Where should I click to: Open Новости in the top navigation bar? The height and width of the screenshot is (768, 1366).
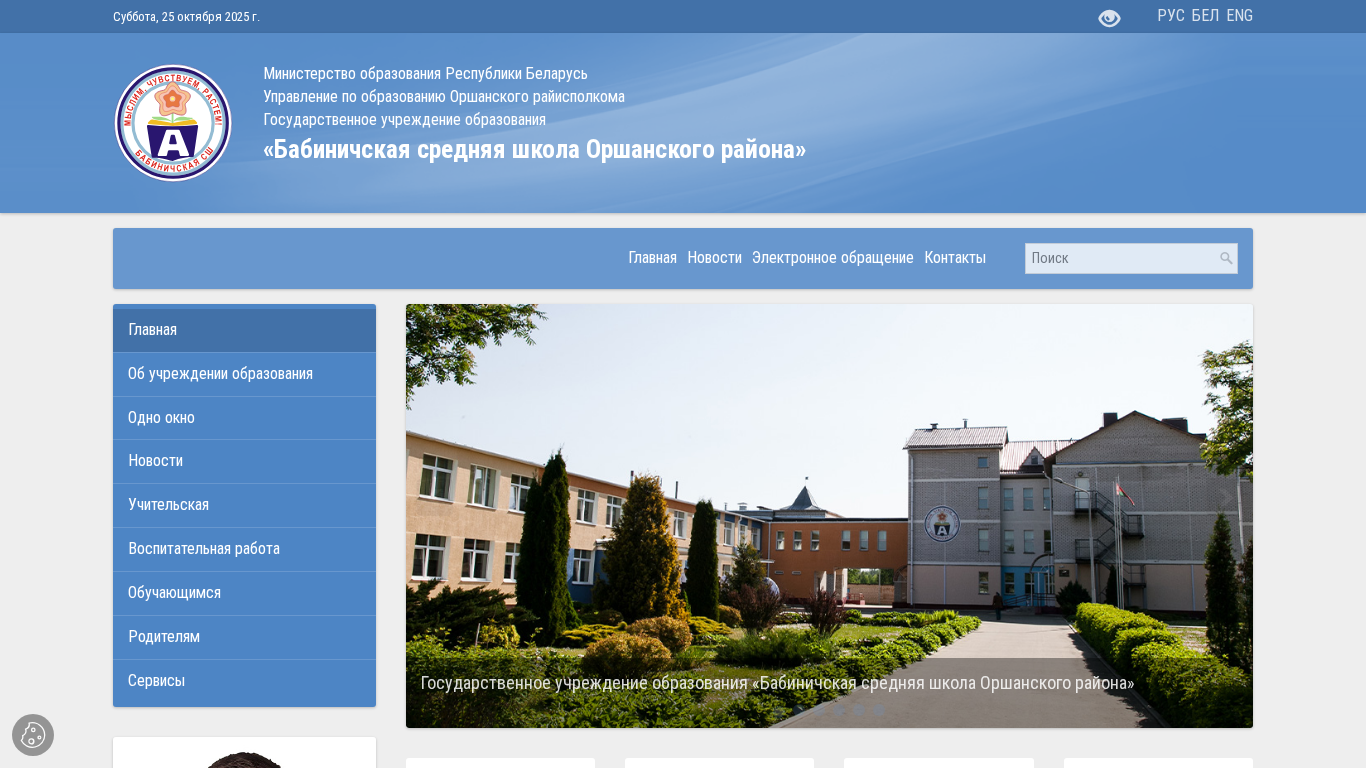click(714, 258)
